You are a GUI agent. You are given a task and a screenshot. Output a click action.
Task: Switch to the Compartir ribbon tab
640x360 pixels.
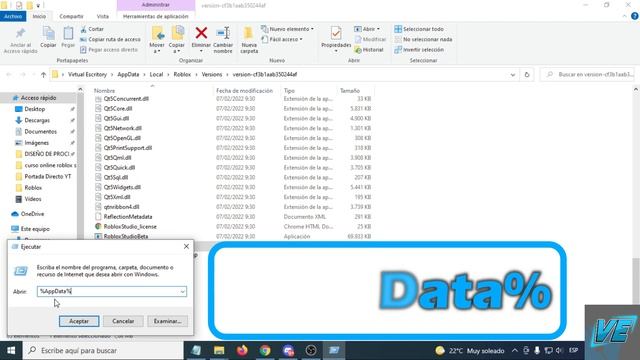pyautogui.click(x=71, y=16)
